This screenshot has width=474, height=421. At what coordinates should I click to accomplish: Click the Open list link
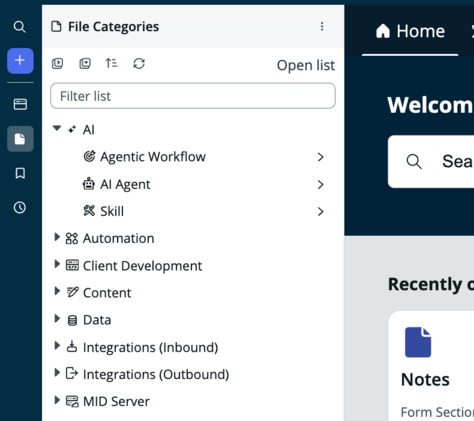coord(306,65)
